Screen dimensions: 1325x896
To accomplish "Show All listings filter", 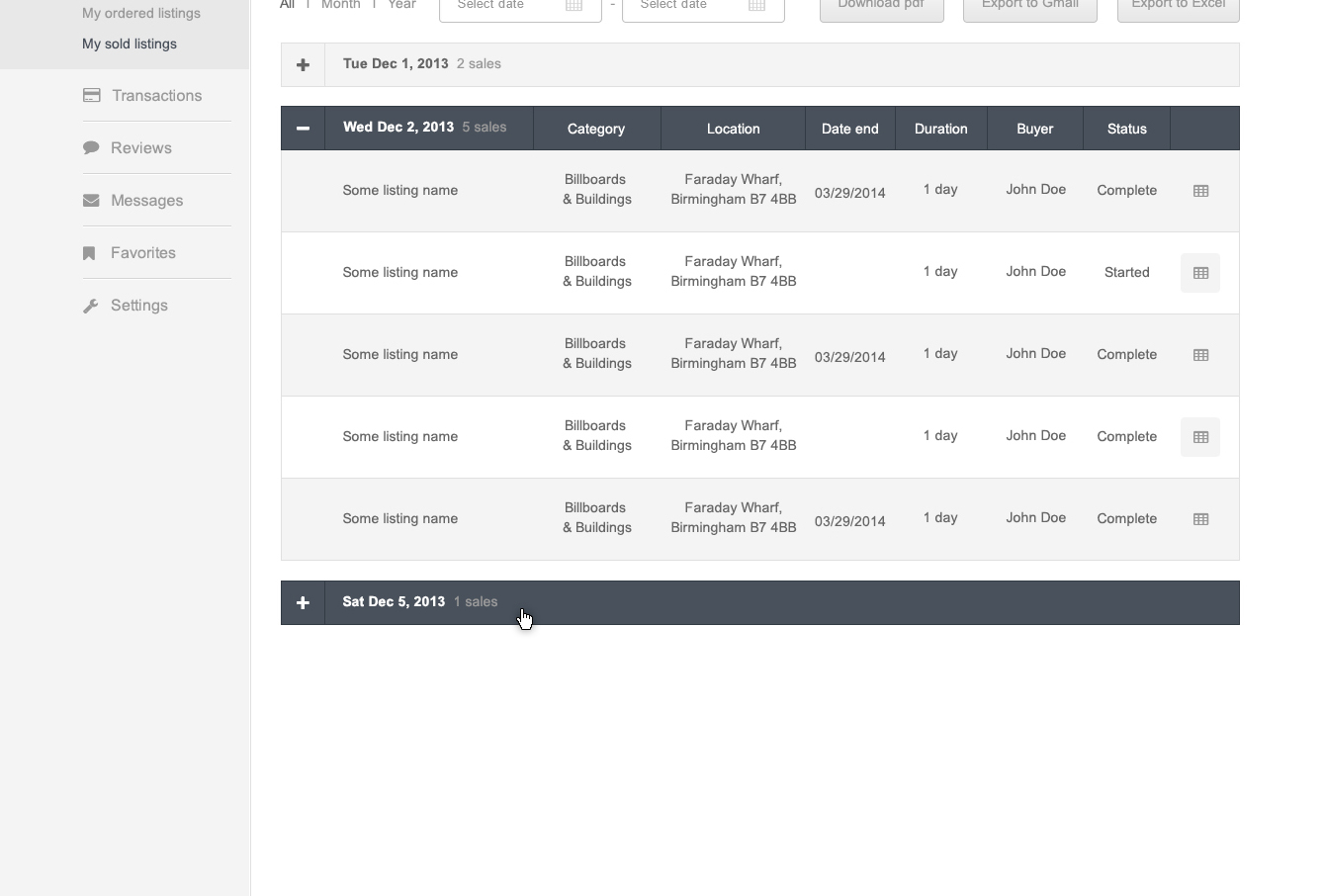I will click(x=287, y=5).
